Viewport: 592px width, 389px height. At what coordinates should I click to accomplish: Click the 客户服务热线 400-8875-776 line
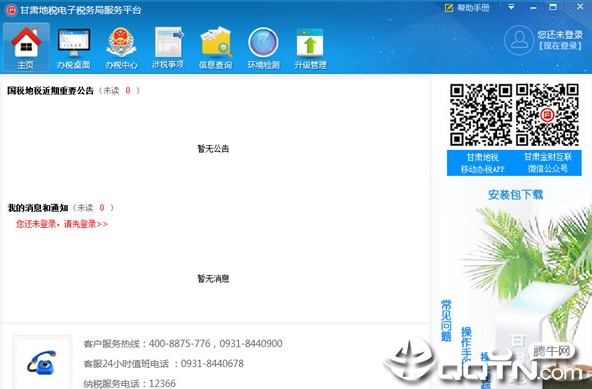click(x=183, y=343)
